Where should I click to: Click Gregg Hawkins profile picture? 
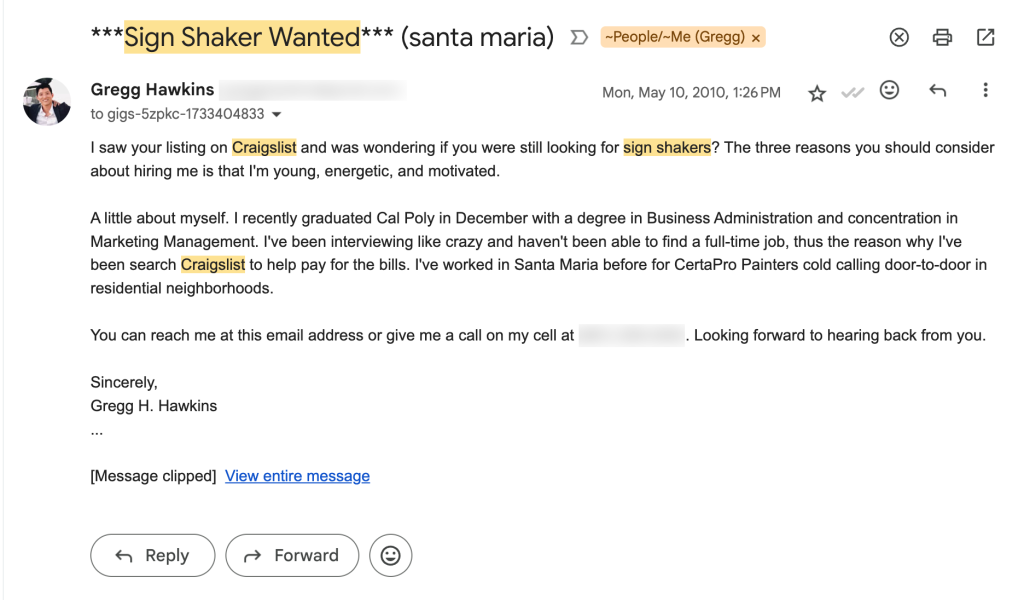47,102
